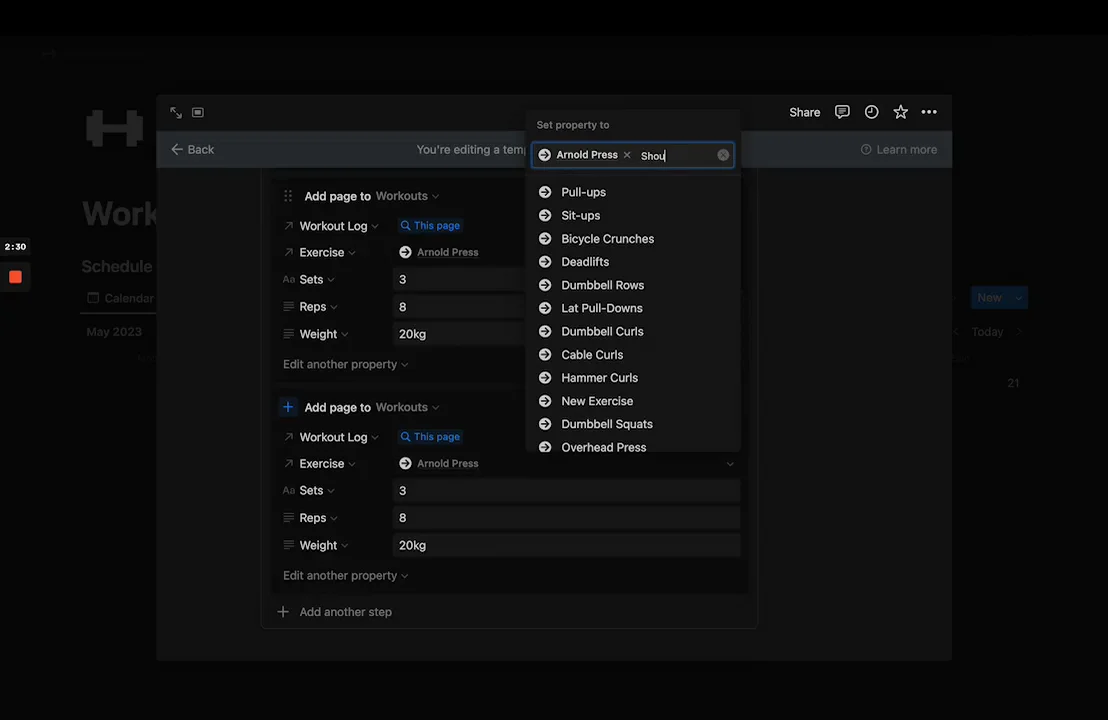Viewport: 1108px width, 720px height.
Task: Click the Pull-ups page icon
Action: [x=545, y=192]
